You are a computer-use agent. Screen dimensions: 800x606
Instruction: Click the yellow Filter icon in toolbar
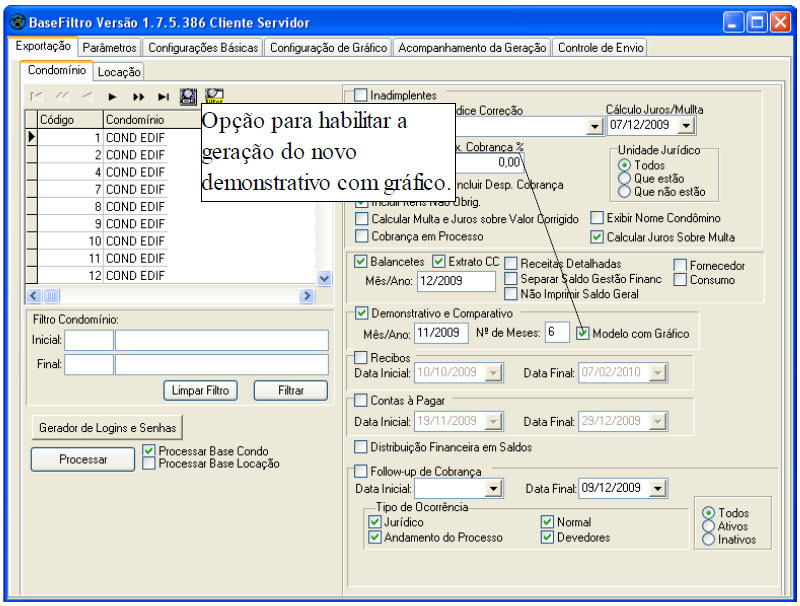pos(214,96)
